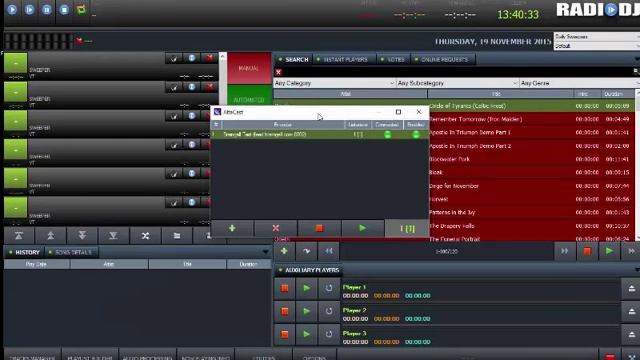Stop auxiliary Player 2
This screenshot has width=640, height=360.
(284, 311)
